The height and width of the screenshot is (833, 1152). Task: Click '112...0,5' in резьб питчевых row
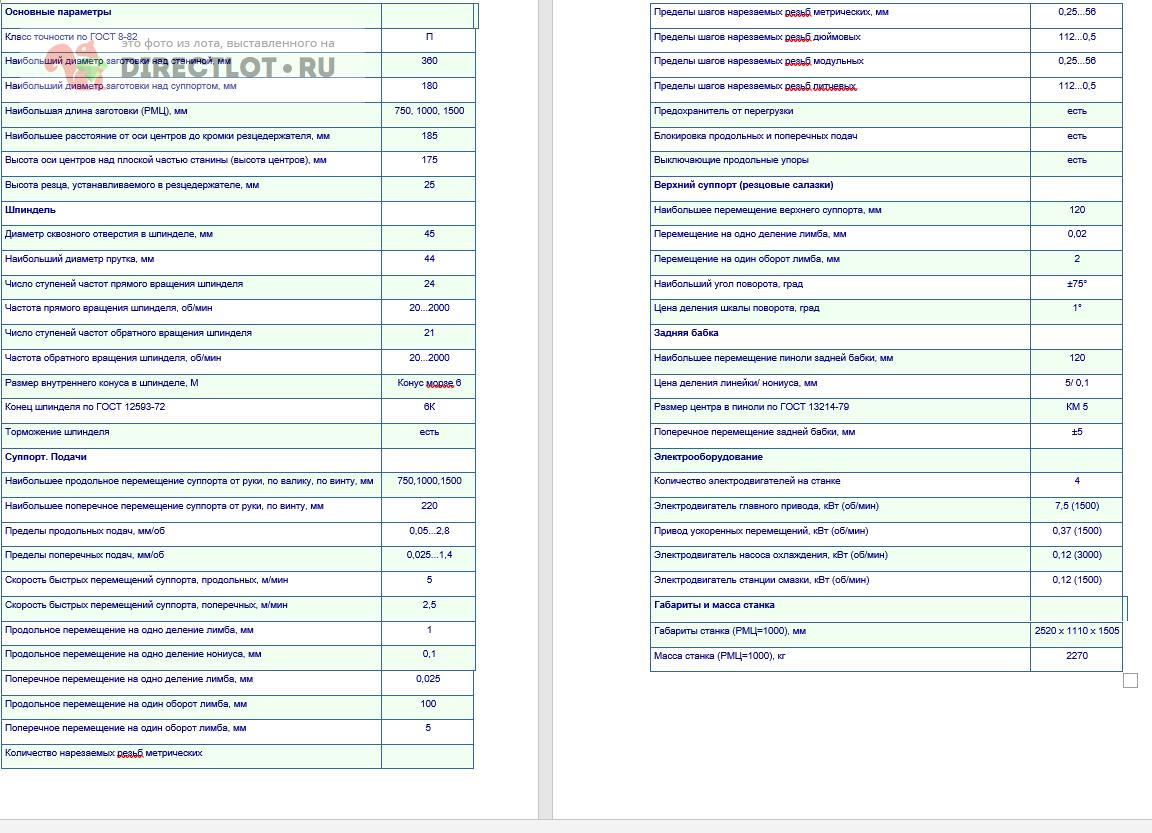(1077, 86)
